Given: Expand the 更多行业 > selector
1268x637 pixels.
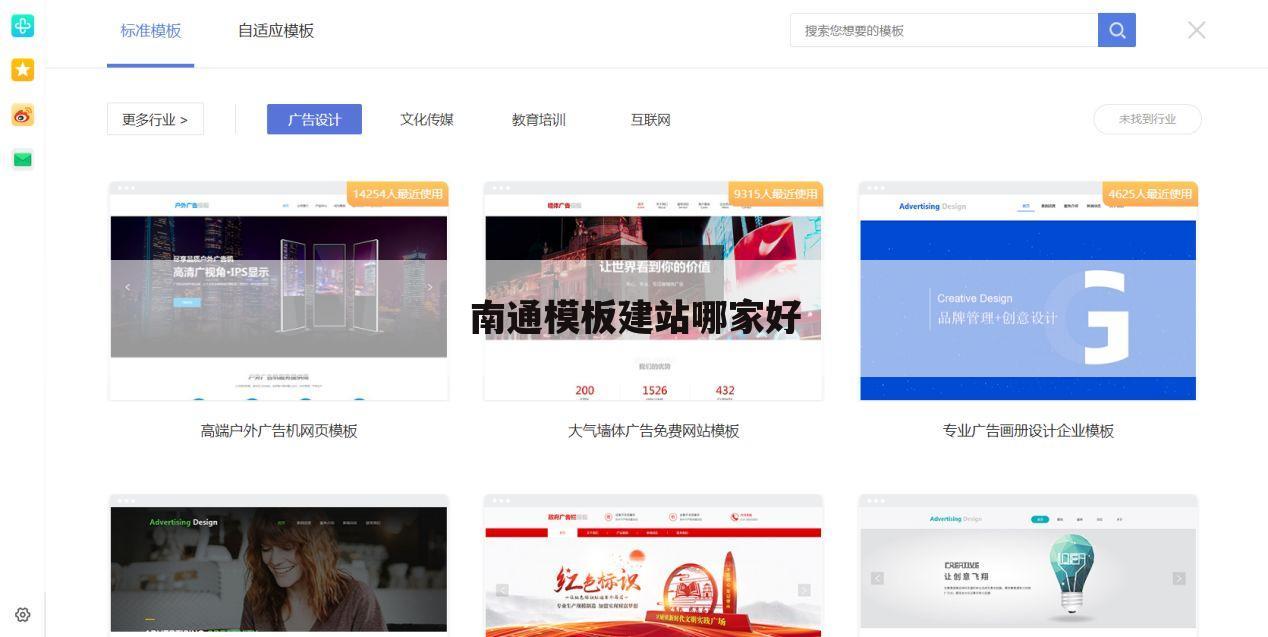Looking at the screenshot, I should 155,119.
